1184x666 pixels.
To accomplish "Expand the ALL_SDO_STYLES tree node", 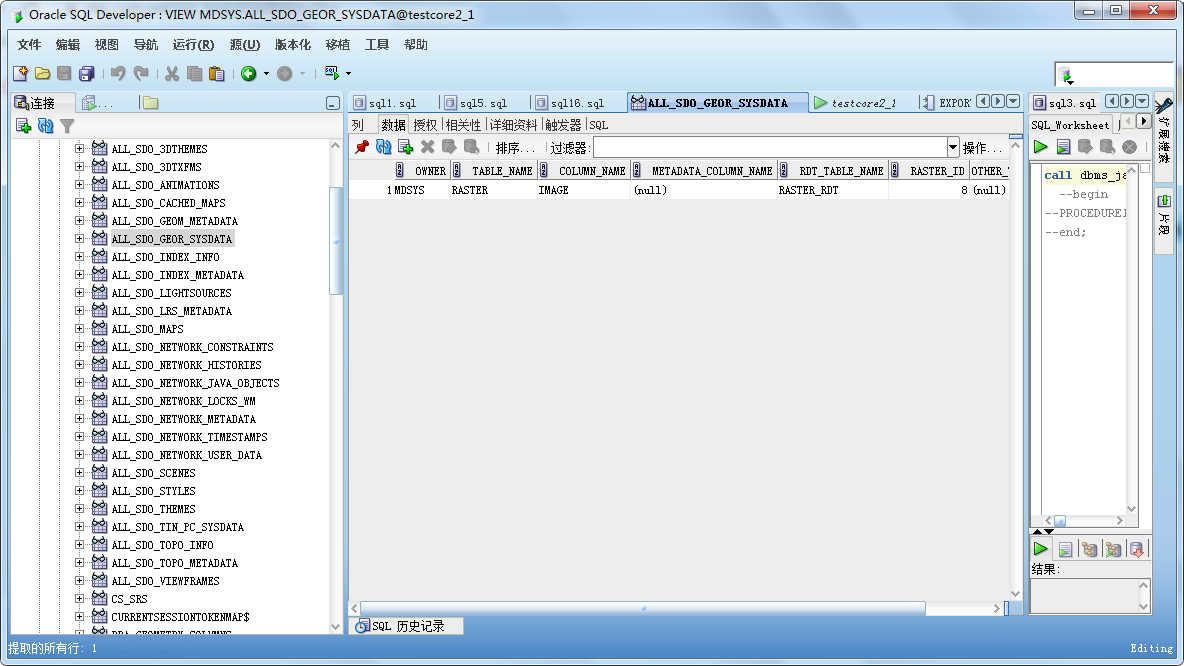I will click(x=82, y=490).
